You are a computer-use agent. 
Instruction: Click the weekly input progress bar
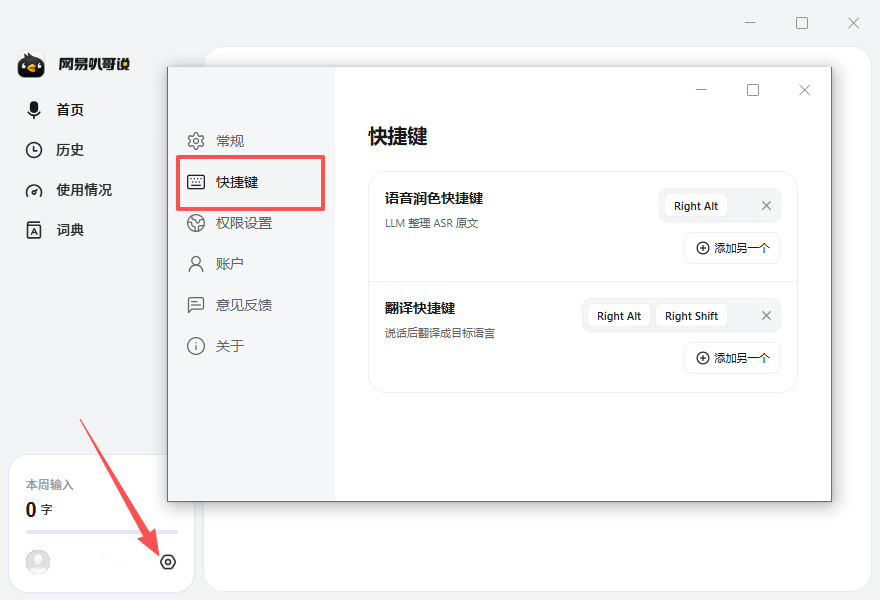click(102, 532)
